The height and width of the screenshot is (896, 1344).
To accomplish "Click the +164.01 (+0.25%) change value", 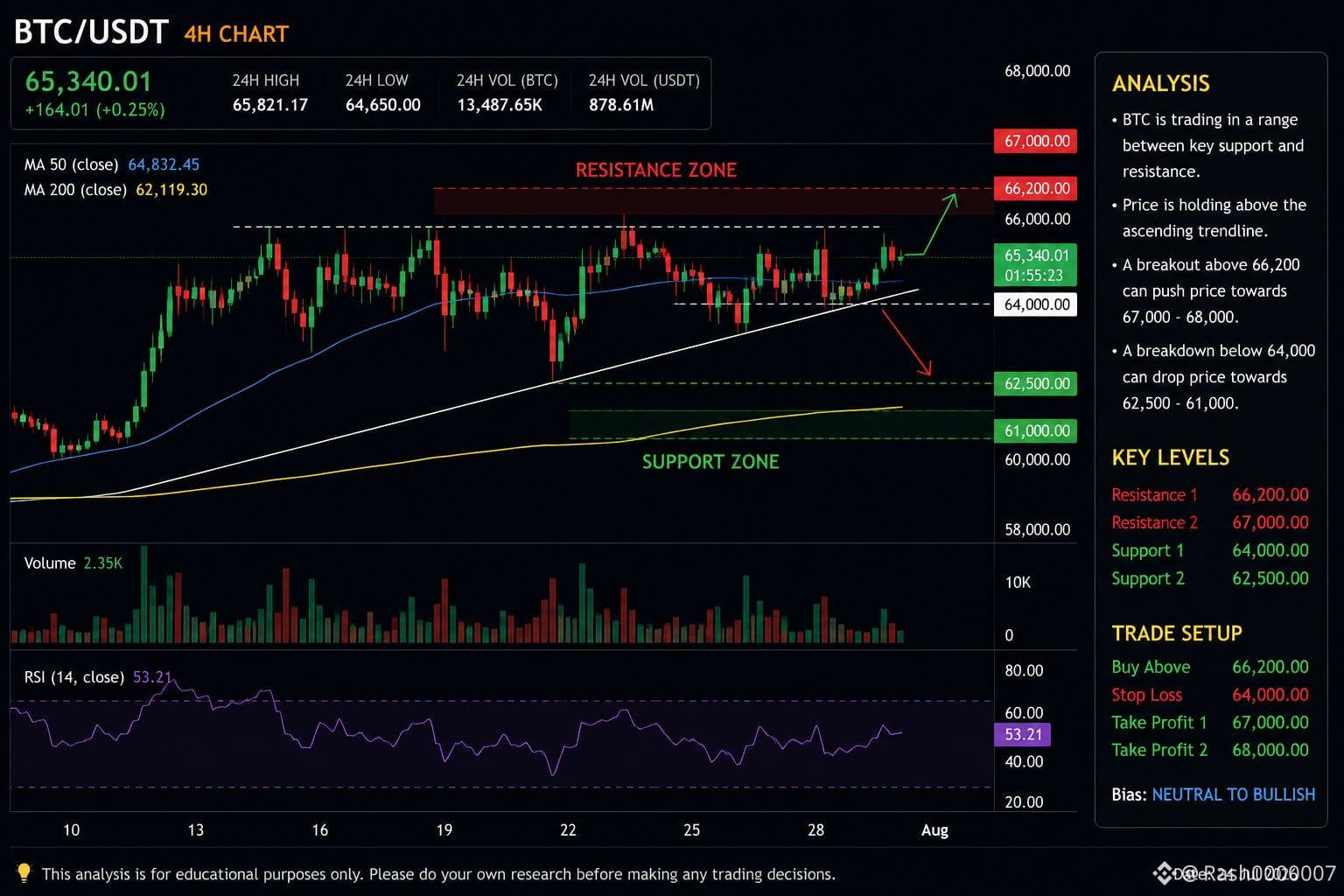I will pyautogui.click(x=94, y=110).
